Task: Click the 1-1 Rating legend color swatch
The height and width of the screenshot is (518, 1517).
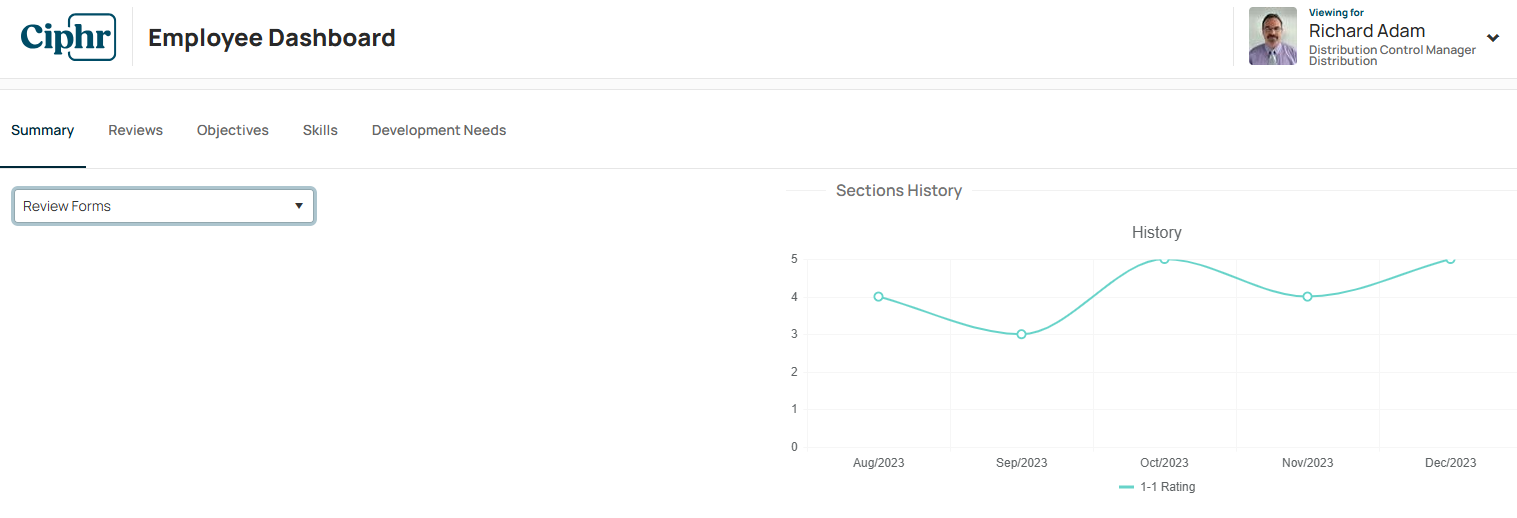Action: pyautogui.click(x=1126, y=487)
